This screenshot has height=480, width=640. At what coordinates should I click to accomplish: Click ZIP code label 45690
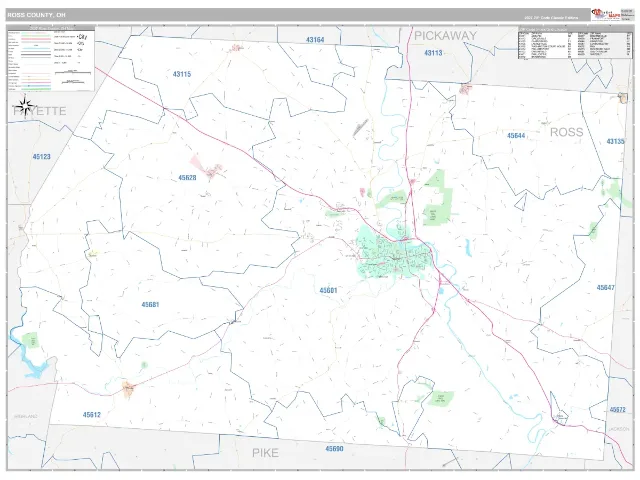coord(334,449)
